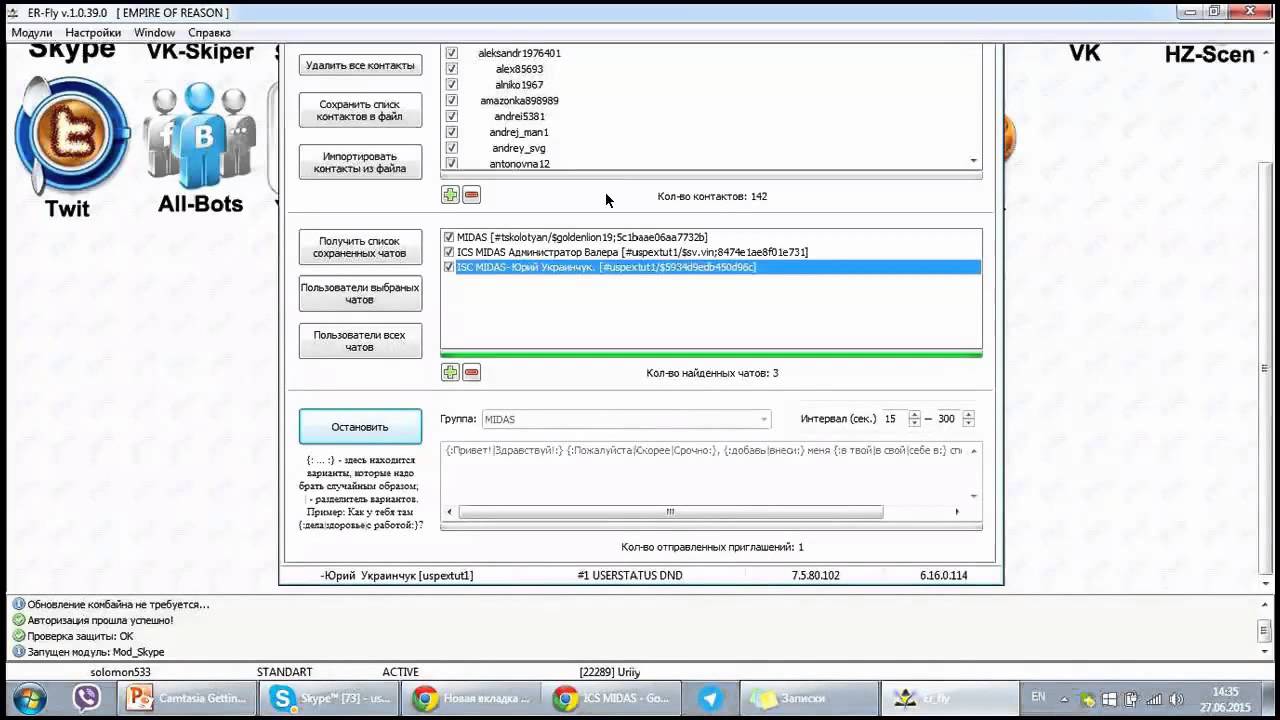The width and height of the screenshot is (1280, 720).
Task: Click the maximum interval field showing 300
Action: click(x=947, y=419)
